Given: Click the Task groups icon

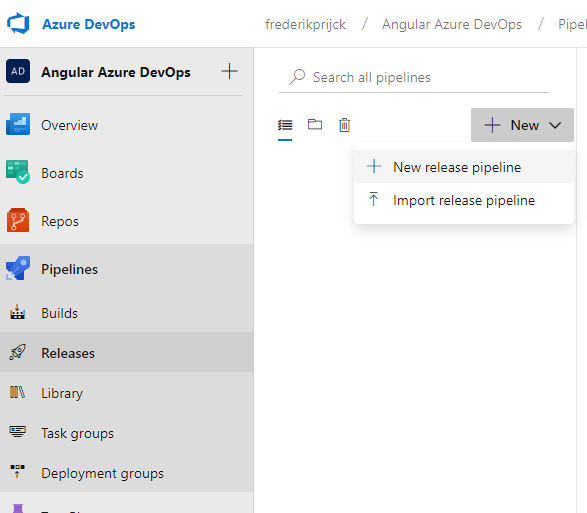Looking at the screenshot, I should tap(17, 432).
